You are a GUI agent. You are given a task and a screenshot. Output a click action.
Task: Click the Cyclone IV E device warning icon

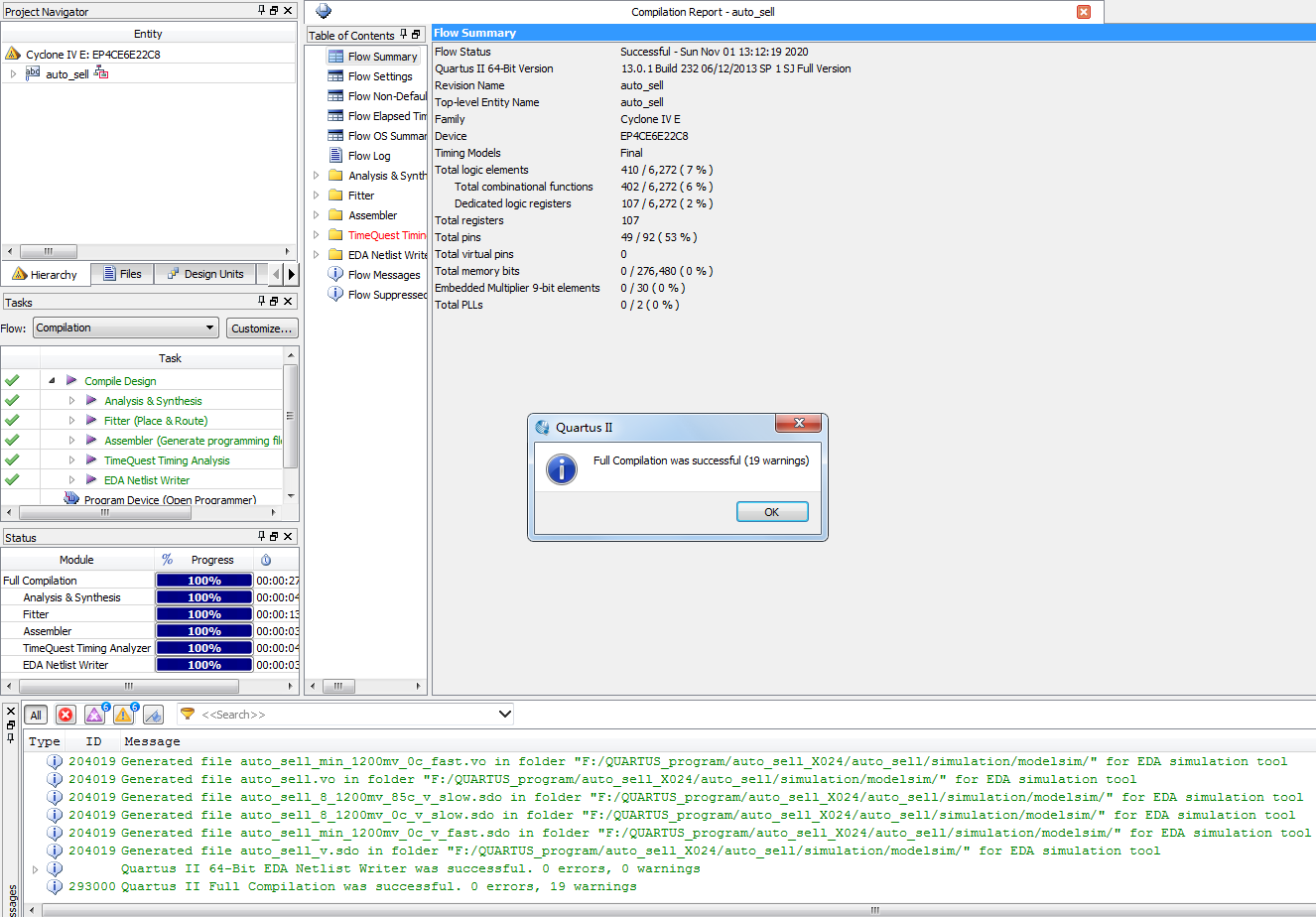coord(13,54)
